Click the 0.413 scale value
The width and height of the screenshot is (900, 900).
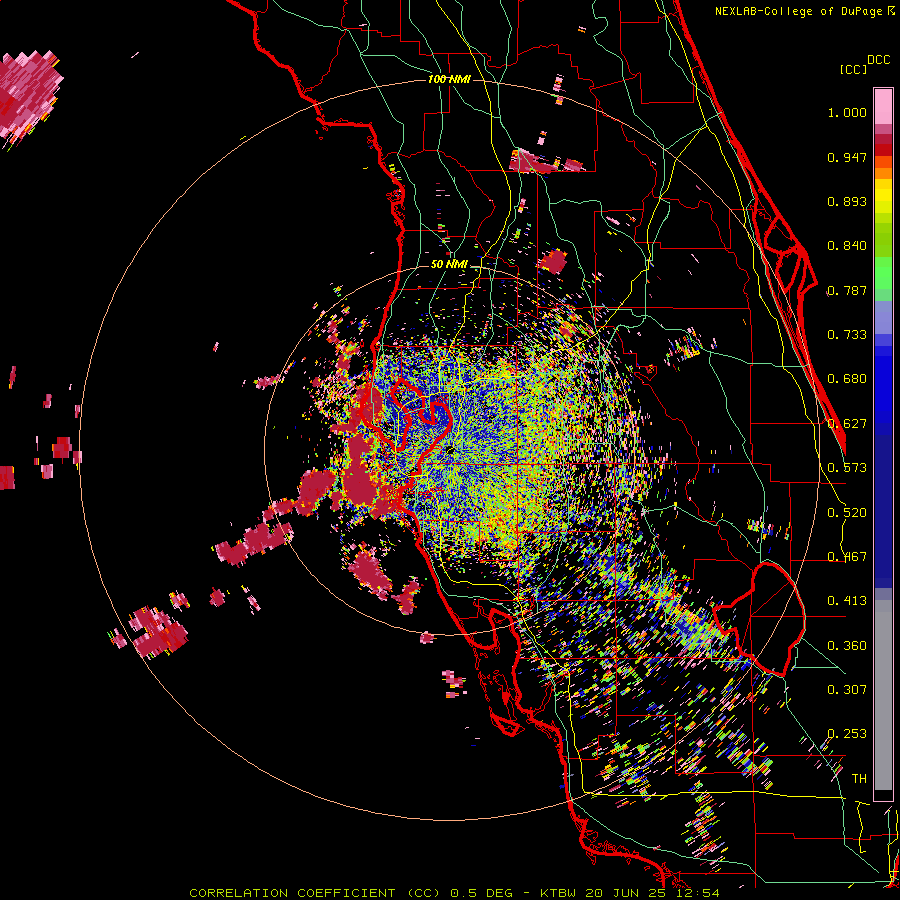[847, 601]
